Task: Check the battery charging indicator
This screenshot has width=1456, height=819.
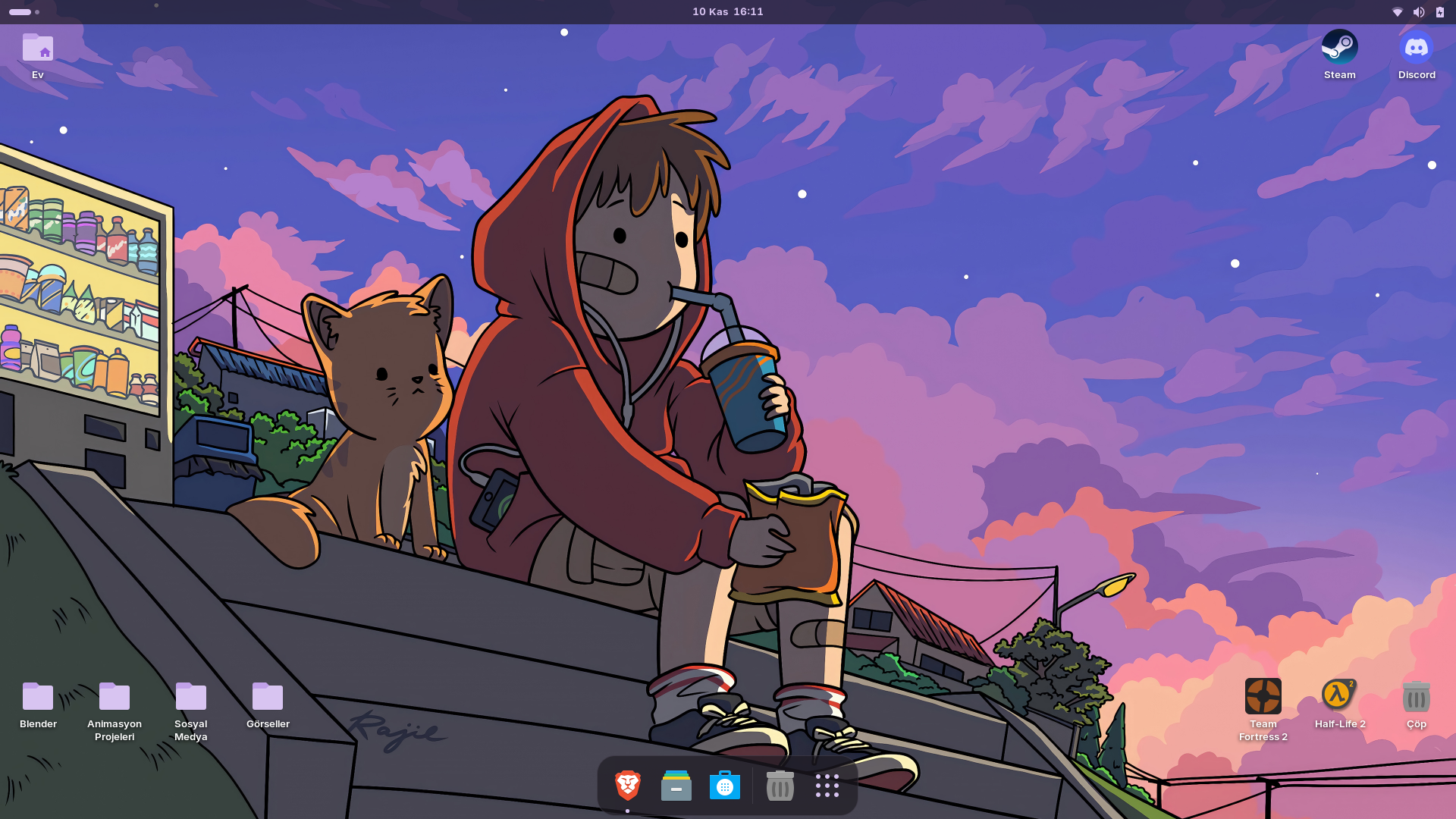Action: [1440, 12]
